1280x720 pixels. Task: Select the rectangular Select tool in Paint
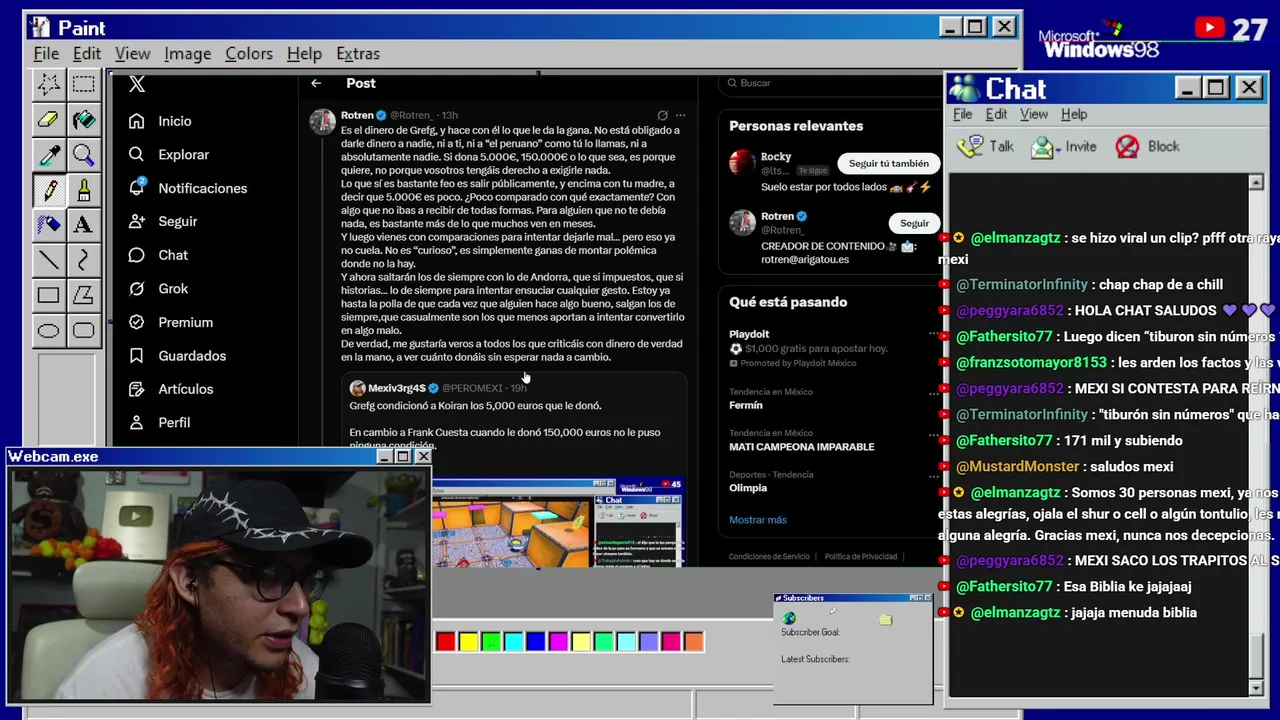(x=83, y=85)
